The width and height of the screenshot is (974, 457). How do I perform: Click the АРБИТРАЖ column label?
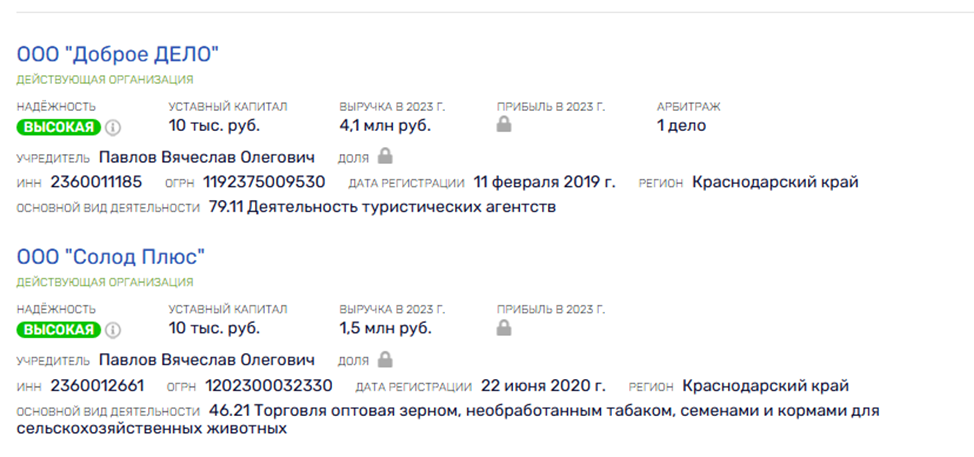689,107
